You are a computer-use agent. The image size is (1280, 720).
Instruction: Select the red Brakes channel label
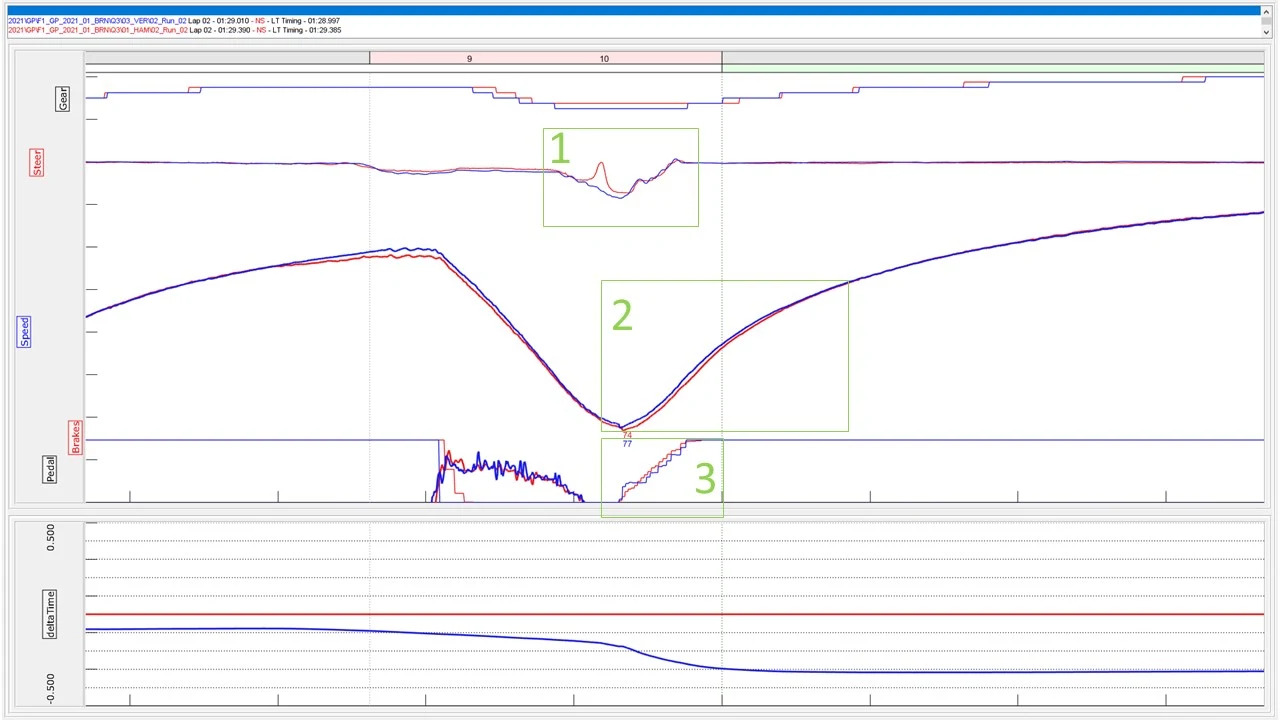click(75, 437)
